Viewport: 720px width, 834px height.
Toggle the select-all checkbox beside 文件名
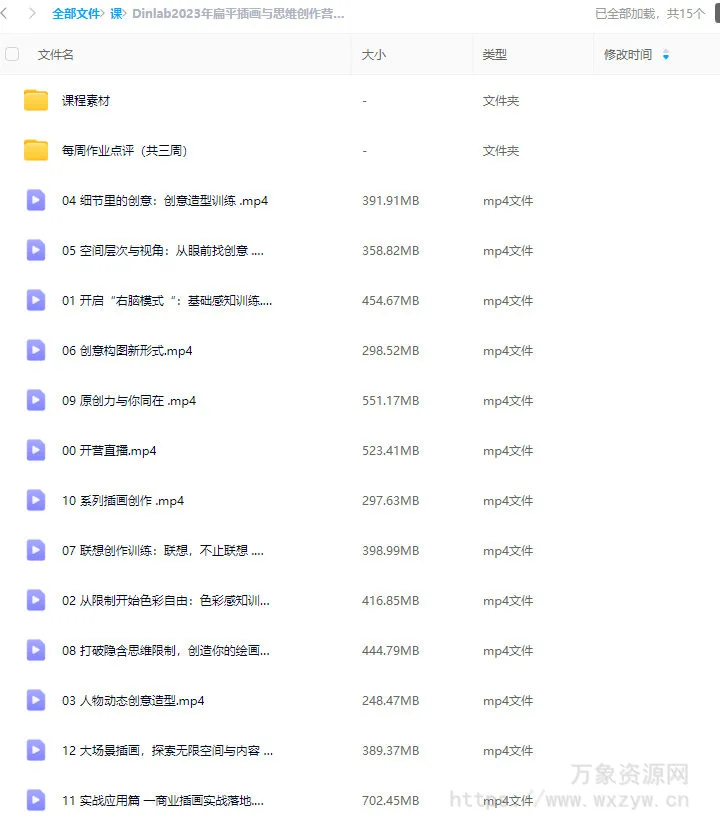(12, 54)
